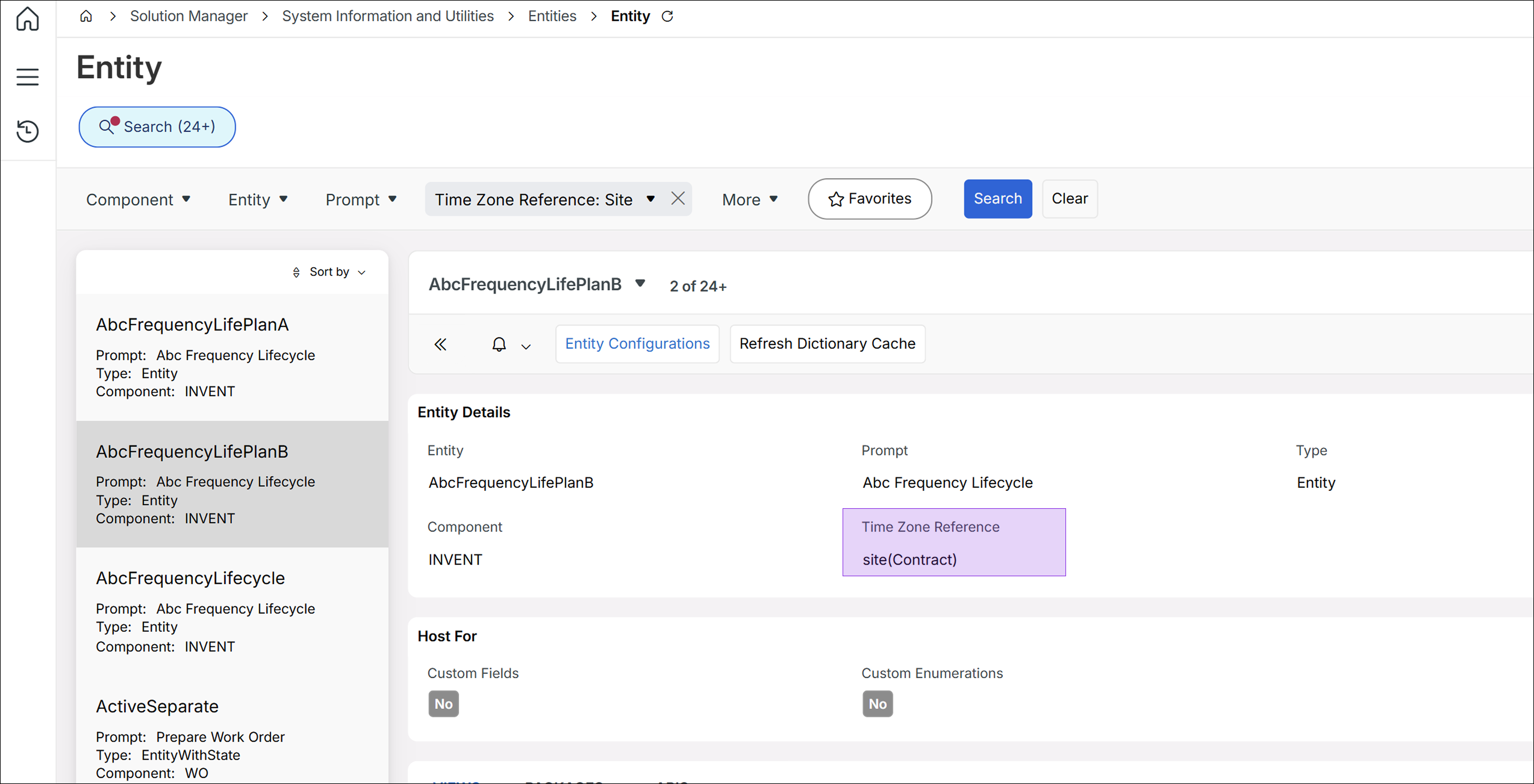1534x784 pixels.
Task: Select the AbcFrequencyLifecycle list item
Action: coord(232,611)
